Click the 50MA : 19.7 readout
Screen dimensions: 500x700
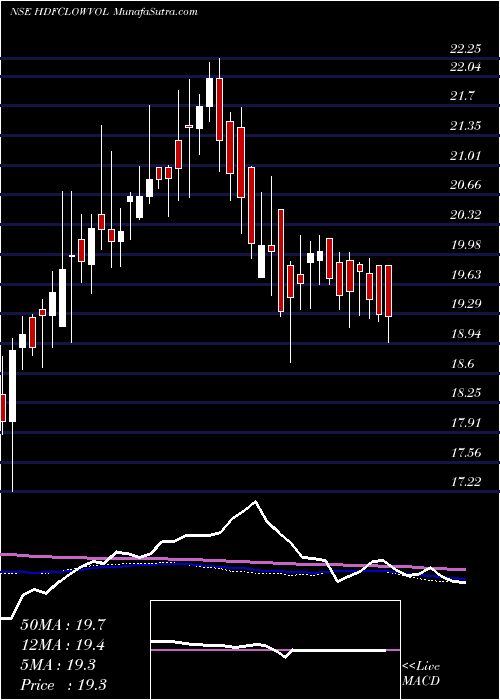[63, 625]
